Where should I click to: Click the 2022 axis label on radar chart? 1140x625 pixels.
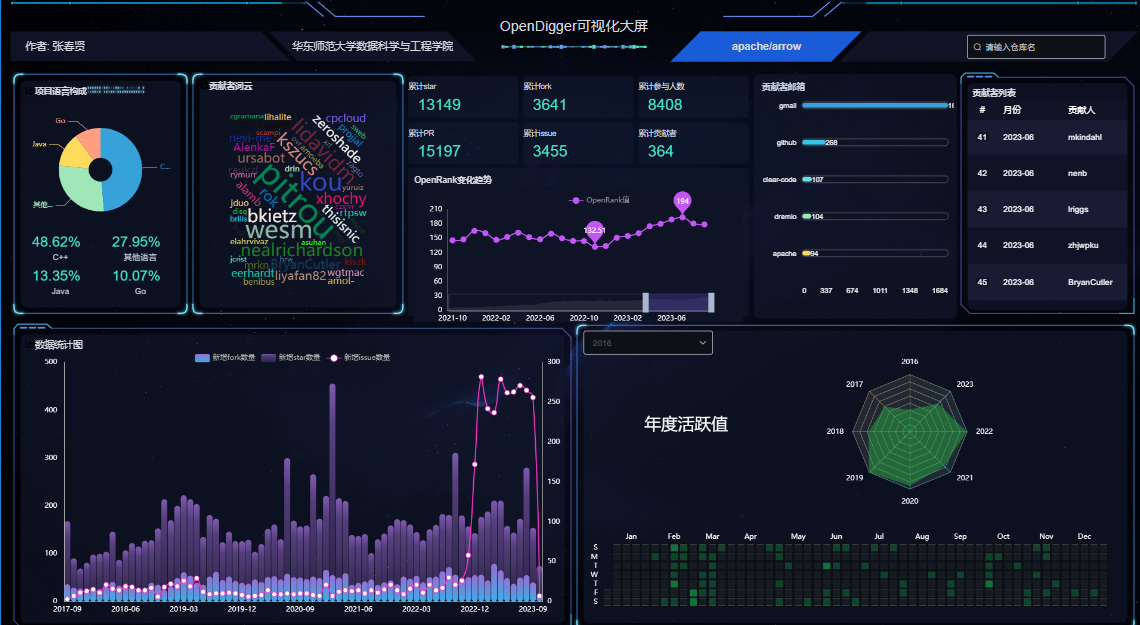tap(984, 431)
